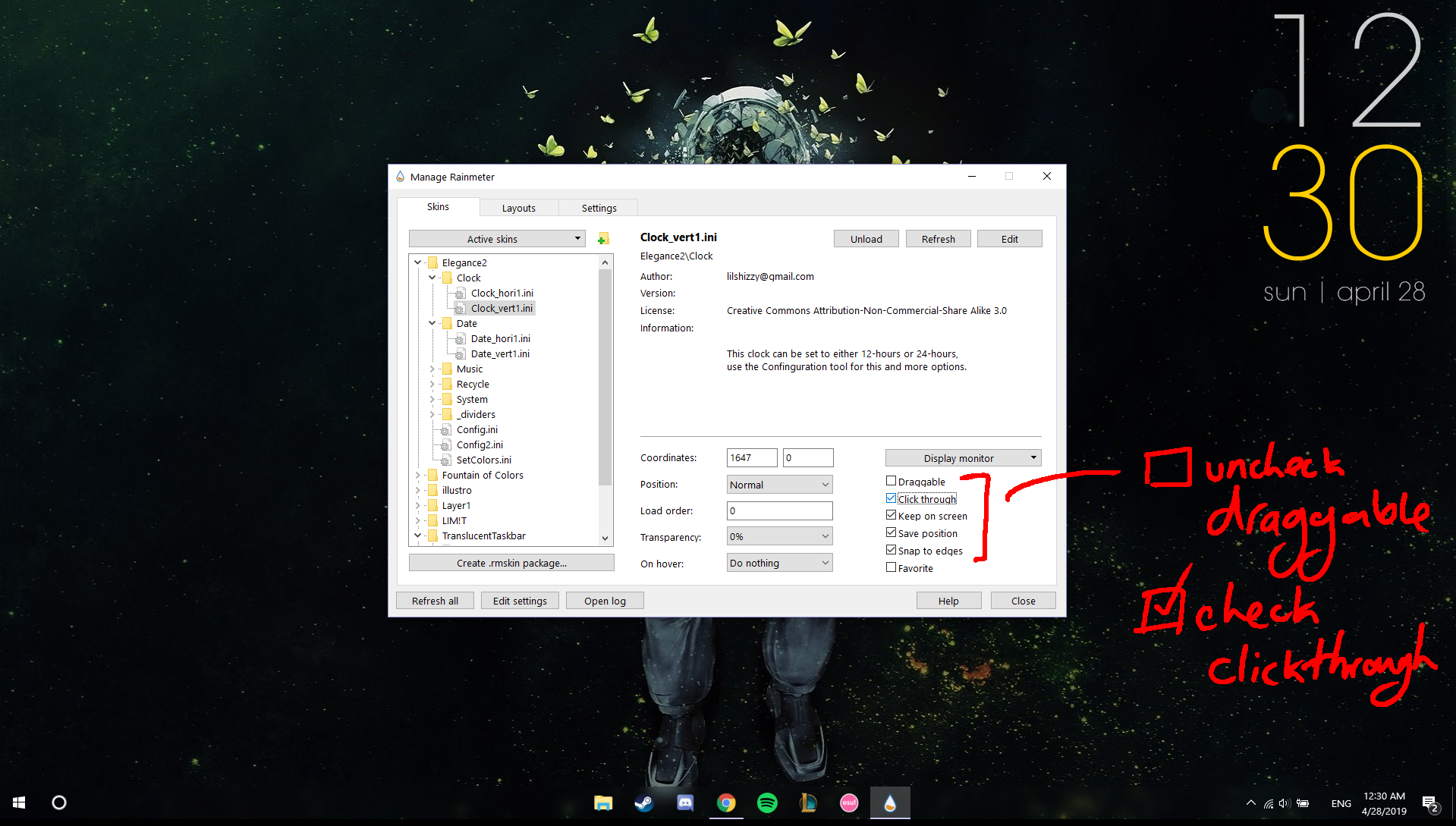Screen dimensions: 1456x826
Task: Uncheck Snap to edges
Action: click(x=892, y=550)
